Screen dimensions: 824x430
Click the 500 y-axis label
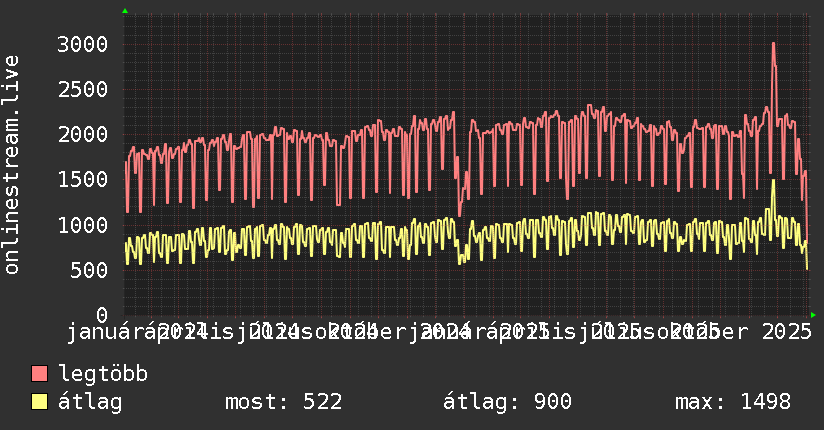click(89, 270)
